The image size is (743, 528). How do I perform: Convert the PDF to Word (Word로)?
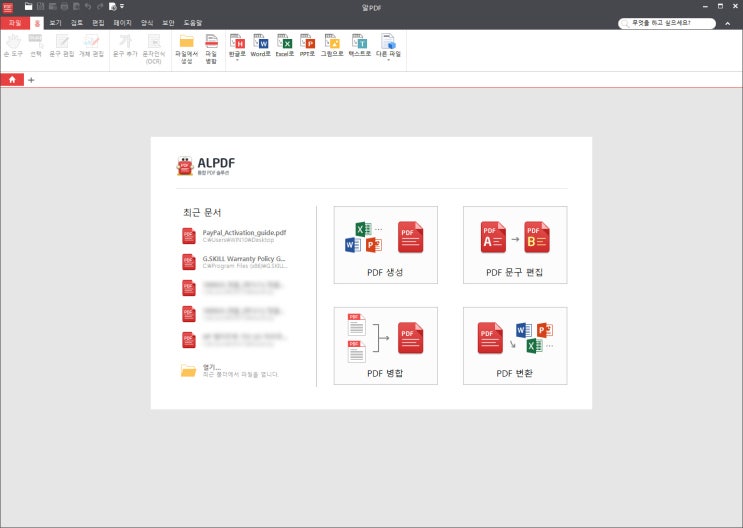coord(261,46)
